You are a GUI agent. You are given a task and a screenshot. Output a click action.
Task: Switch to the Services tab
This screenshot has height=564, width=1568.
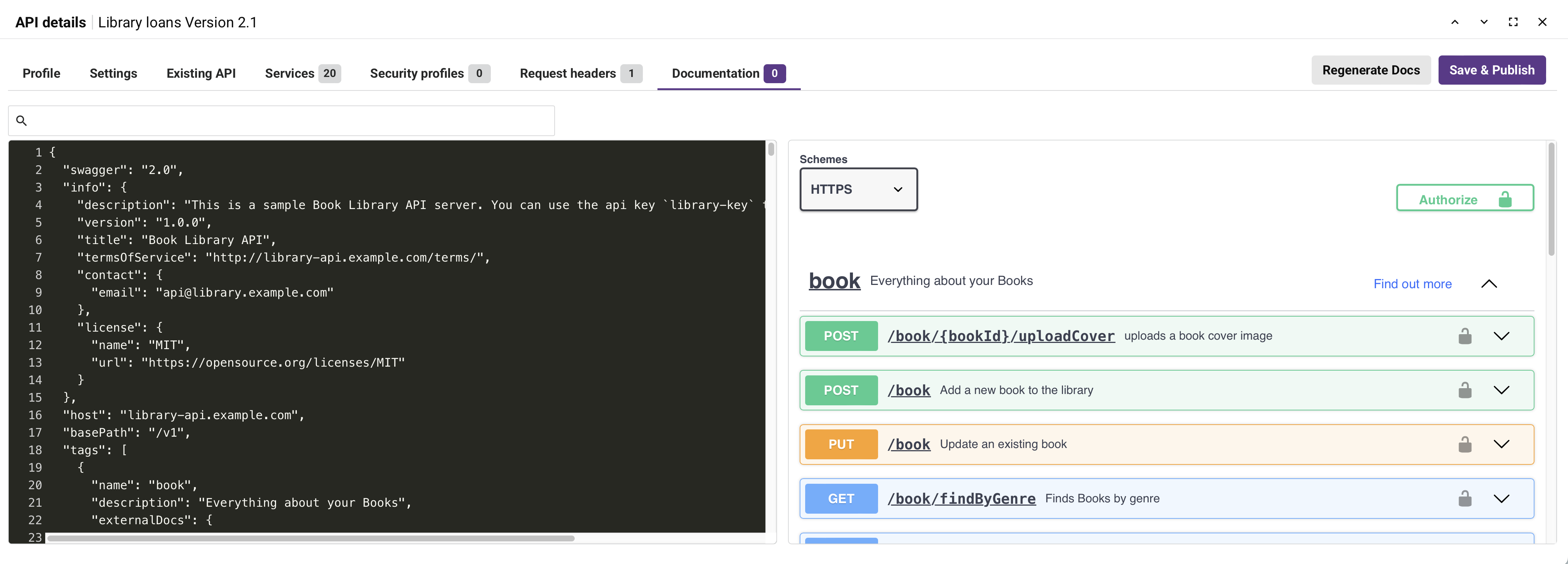click(x=303, y=73)
